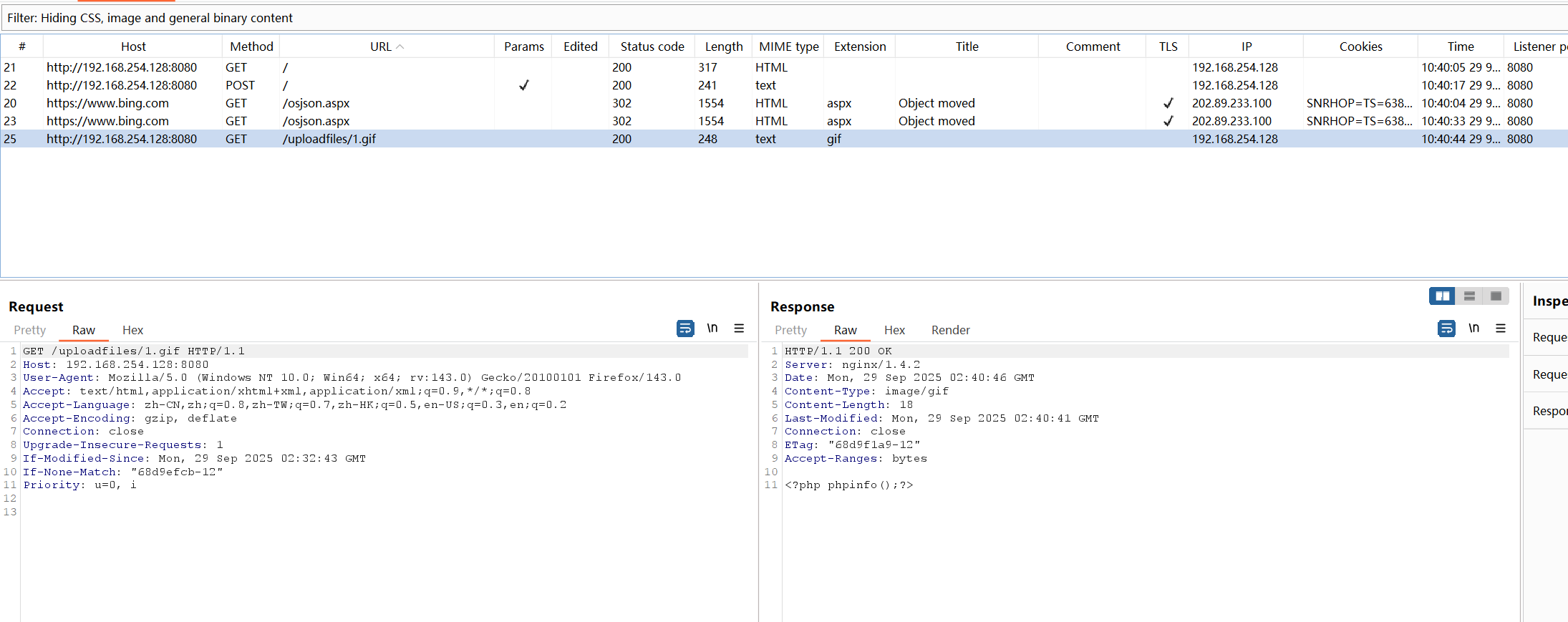
Task: Sort by Cookies column header
Action: tap(1360, 47)
